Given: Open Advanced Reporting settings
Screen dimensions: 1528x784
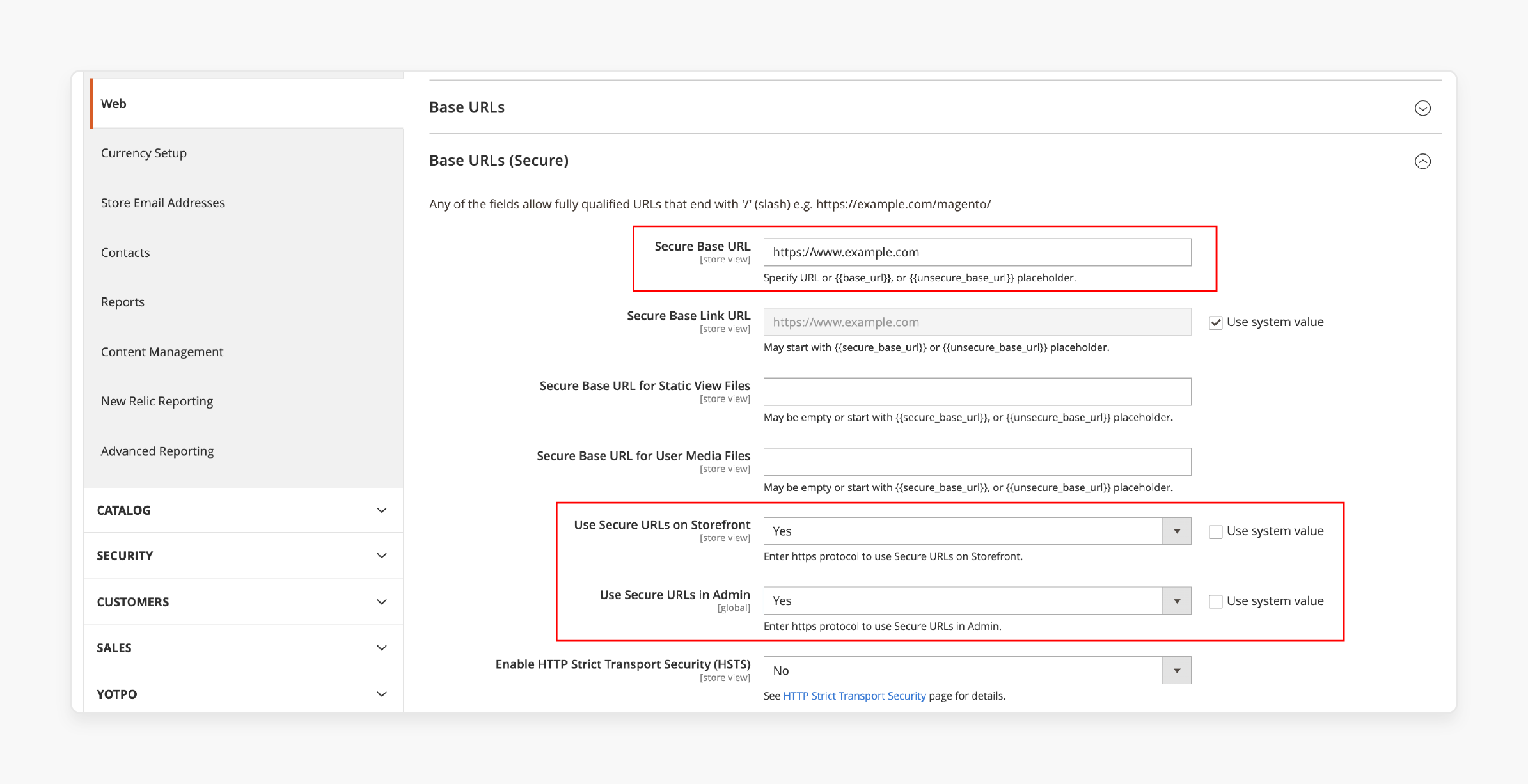Looking at the screenshot, I should (x=157, y=451).
